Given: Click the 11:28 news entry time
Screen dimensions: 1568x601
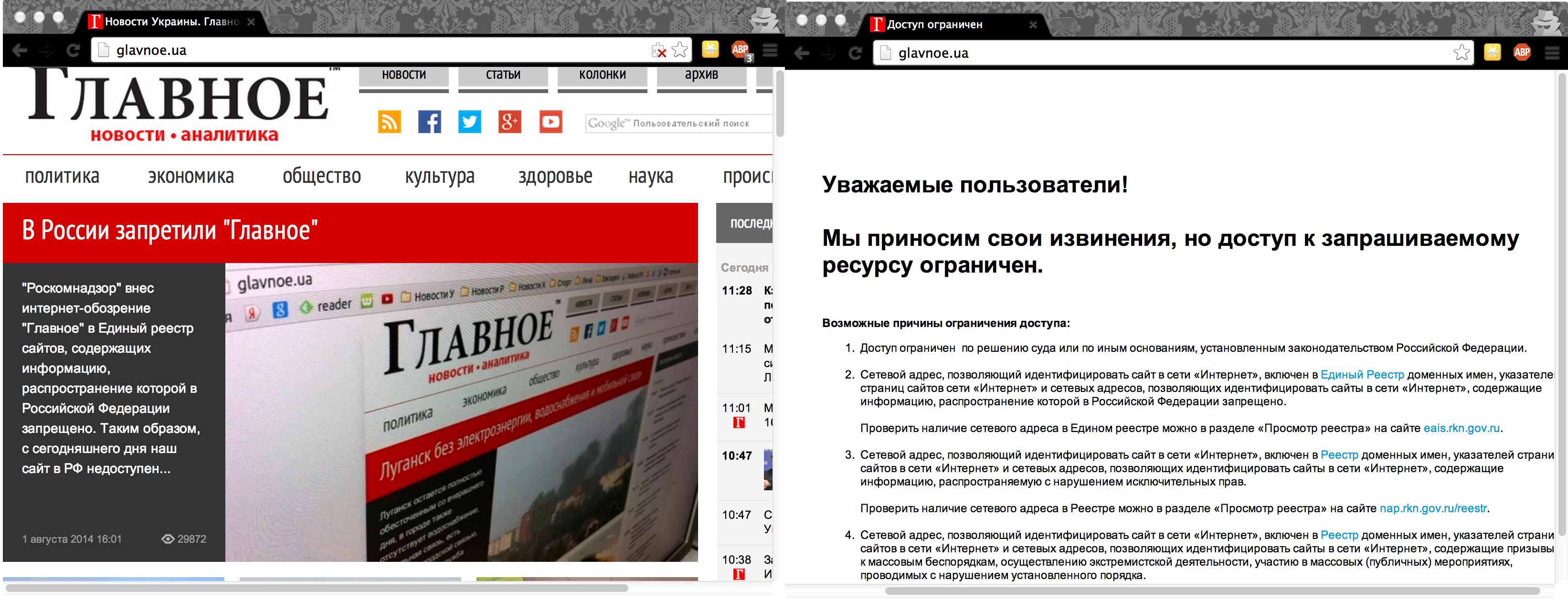Looking at the screenshot, I should coord(737,291).
